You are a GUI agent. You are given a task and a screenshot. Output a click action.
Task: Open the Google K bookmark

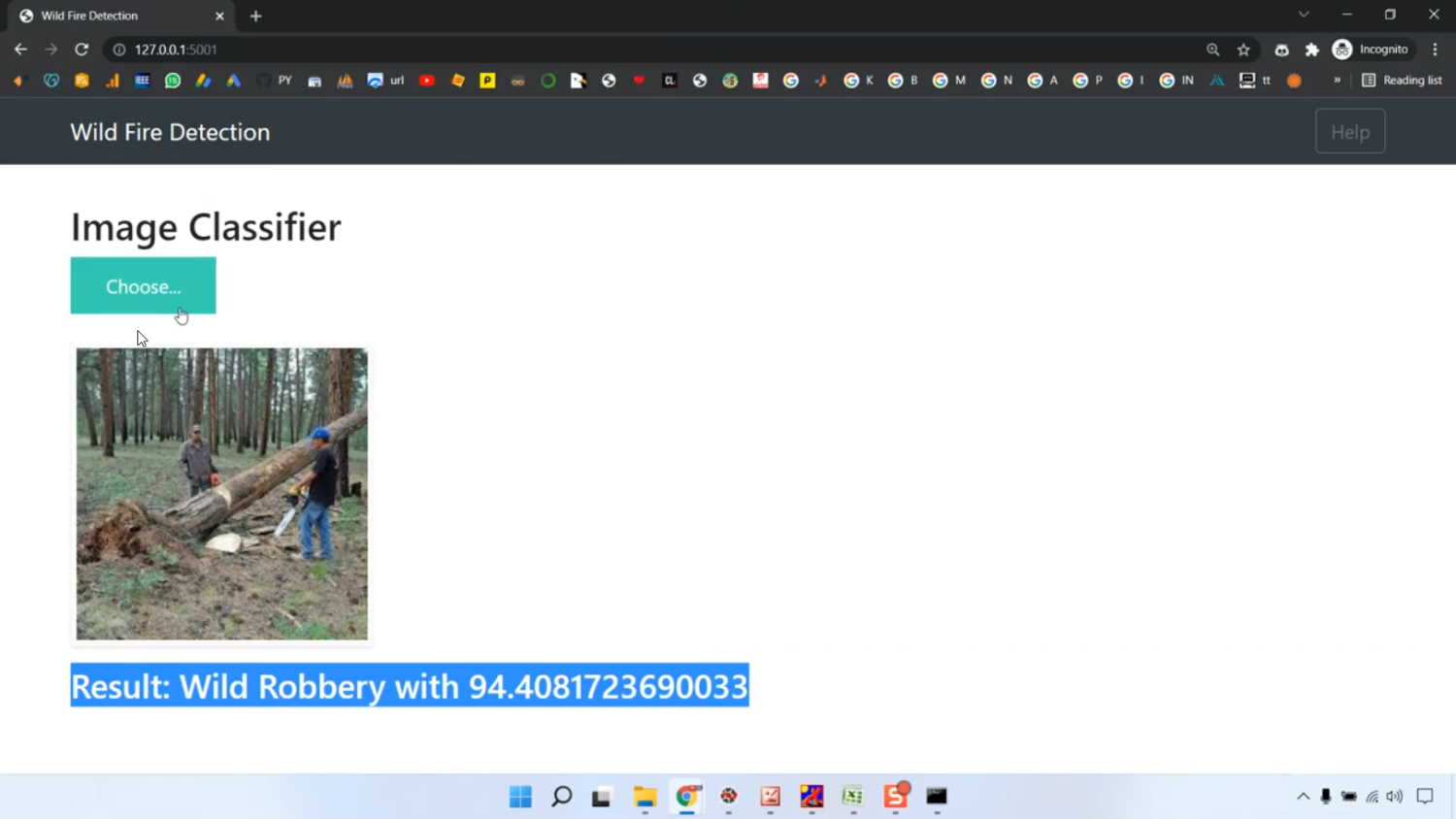pyautogui.click(x=859, y=81)
